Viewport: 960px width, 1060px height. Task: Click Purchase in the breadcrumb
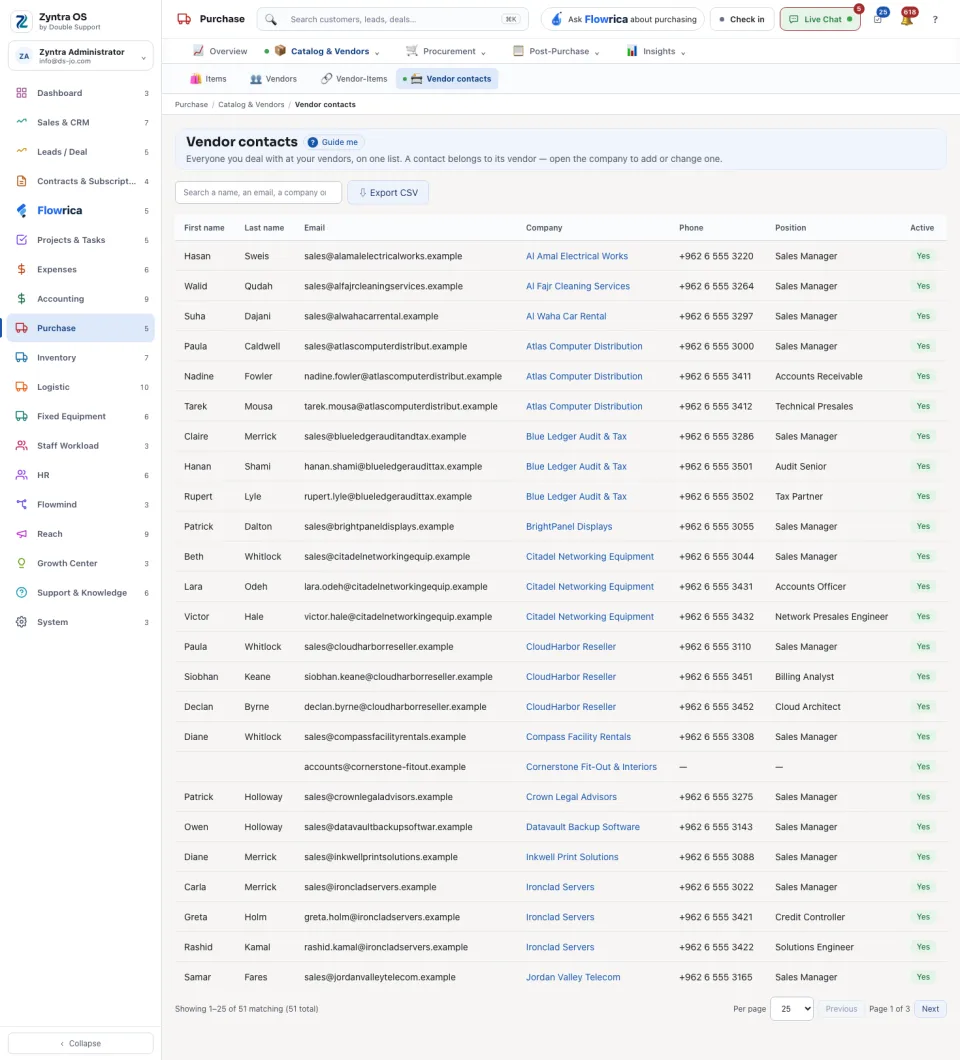coord(191,105)
